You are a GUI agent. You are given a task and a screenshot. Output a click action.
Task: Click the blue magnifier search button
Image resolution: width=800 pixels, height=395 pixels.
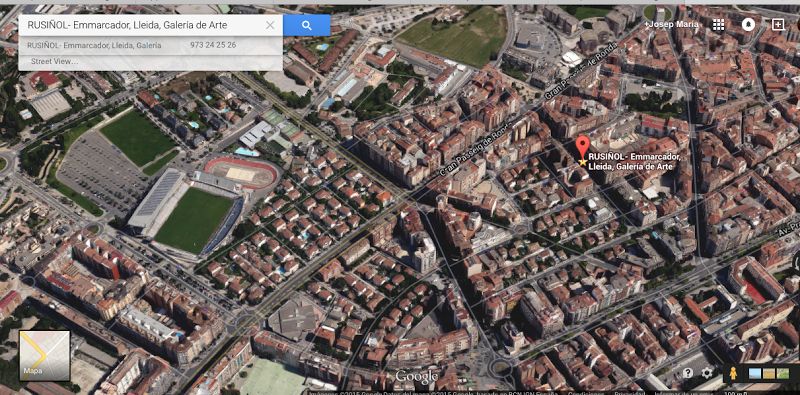click(307, 25)
